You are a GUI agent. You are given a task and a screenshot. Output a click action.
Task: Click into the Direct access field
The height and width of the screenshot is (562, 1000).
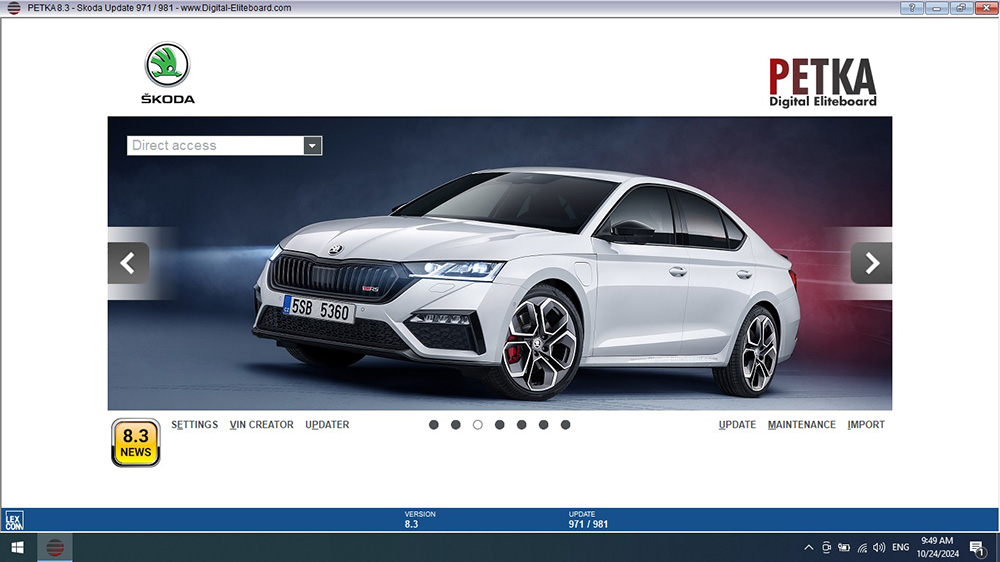click(216, 145)
